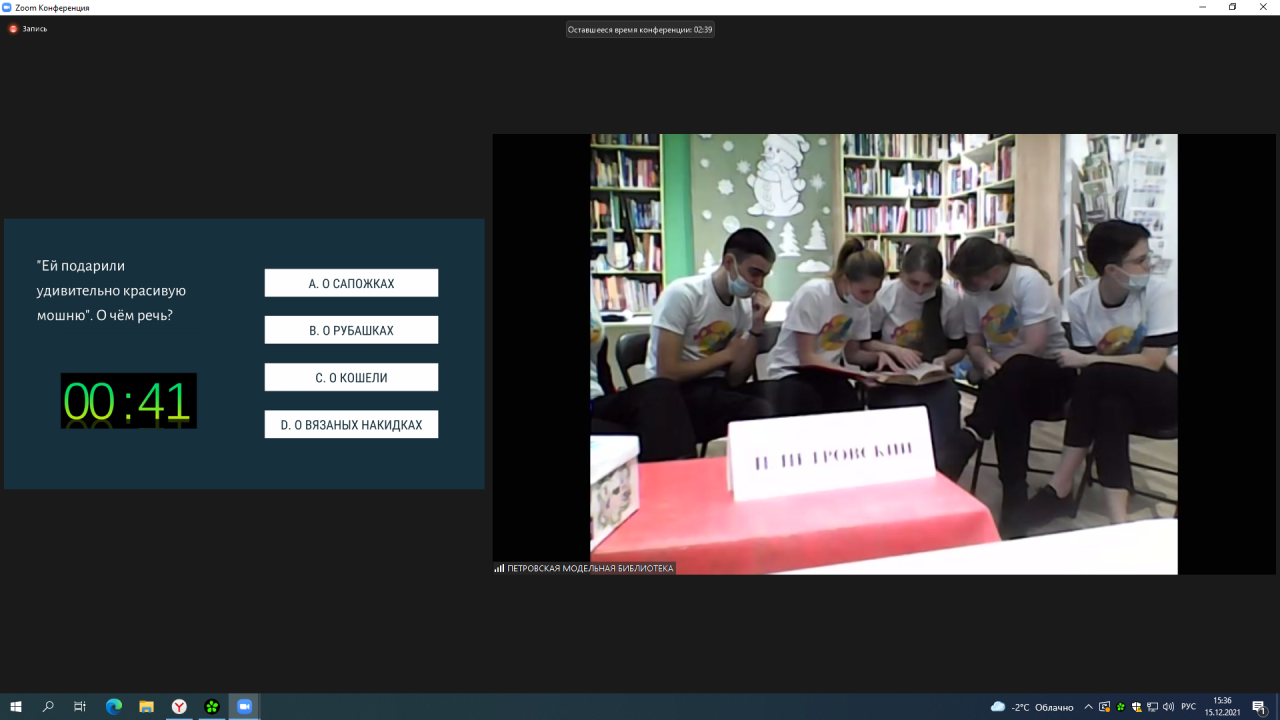Choose answer A. О САПОЖКАХ

(x=351, y=283)
